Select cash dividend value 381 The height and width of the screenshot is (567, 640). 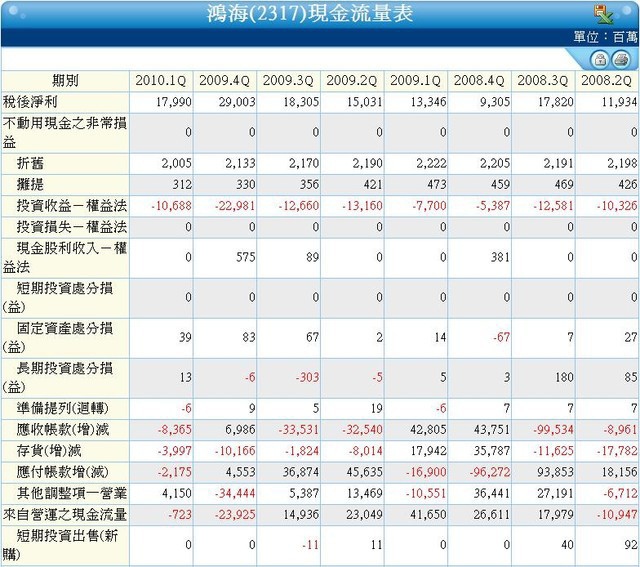[501, 257]
